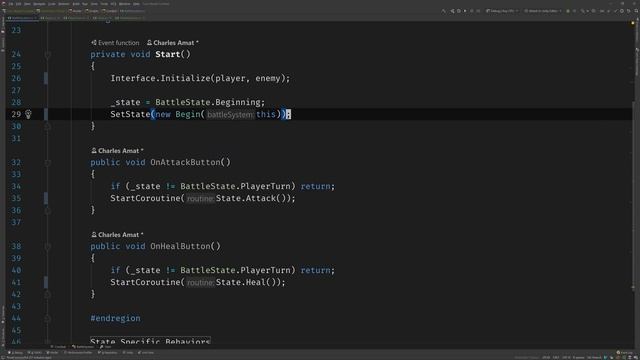Click the #endregion directive on line 44
This screenshot has width=640, height=360.
tap(115, 318)
